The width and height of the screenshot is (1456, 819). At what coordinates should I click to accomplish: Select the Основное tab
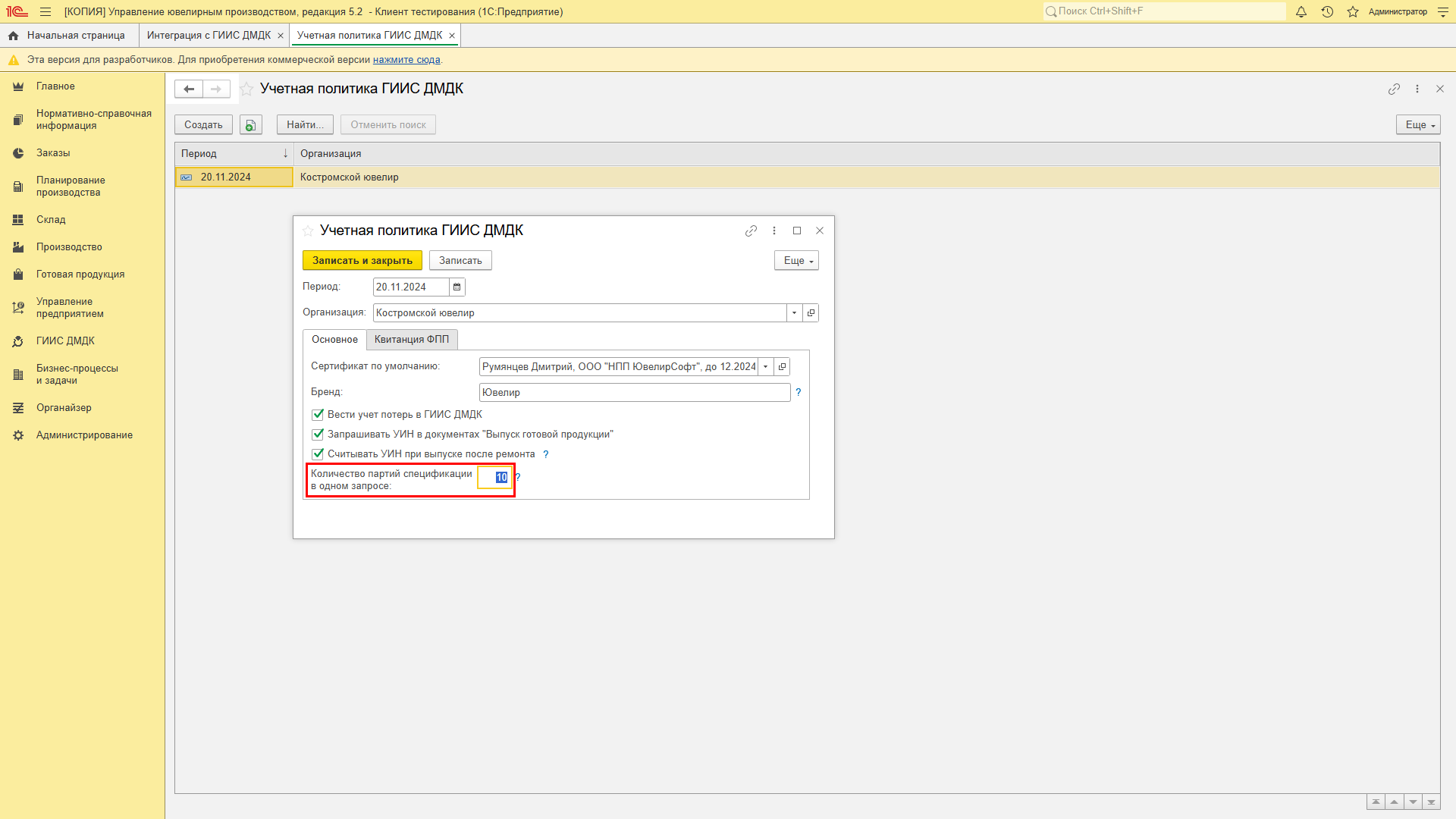(x=334, y=340)
